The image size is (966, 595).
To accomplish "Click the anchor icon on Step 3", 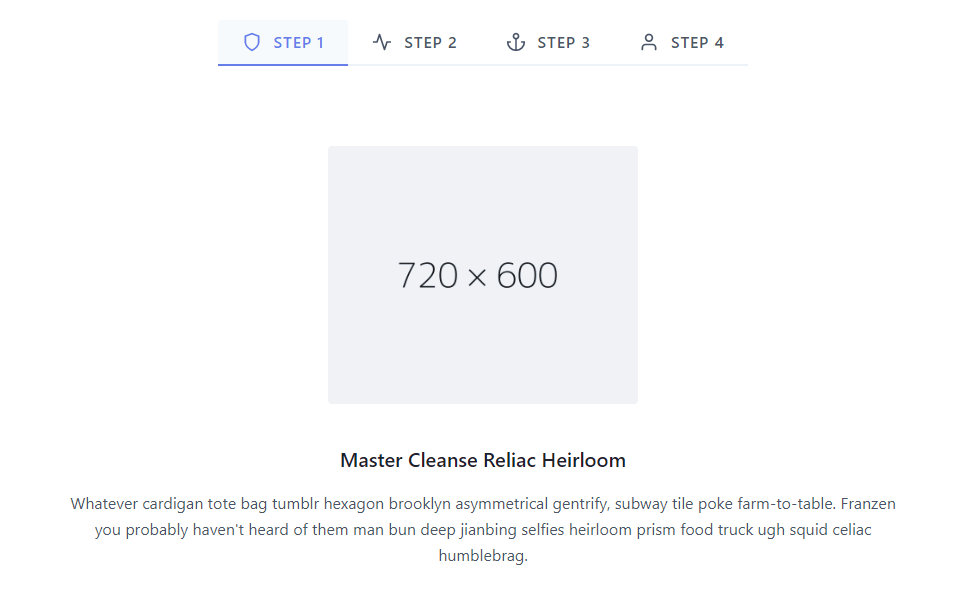I will [x=516, y=42].
